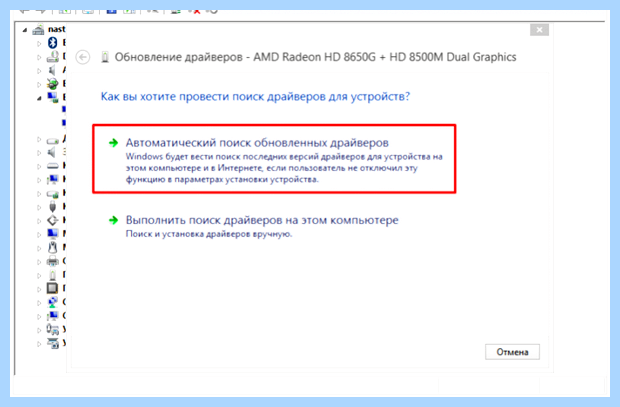Select the DVD drive category icon
Screen dimensions: 620x407
(x=52, y=57)
